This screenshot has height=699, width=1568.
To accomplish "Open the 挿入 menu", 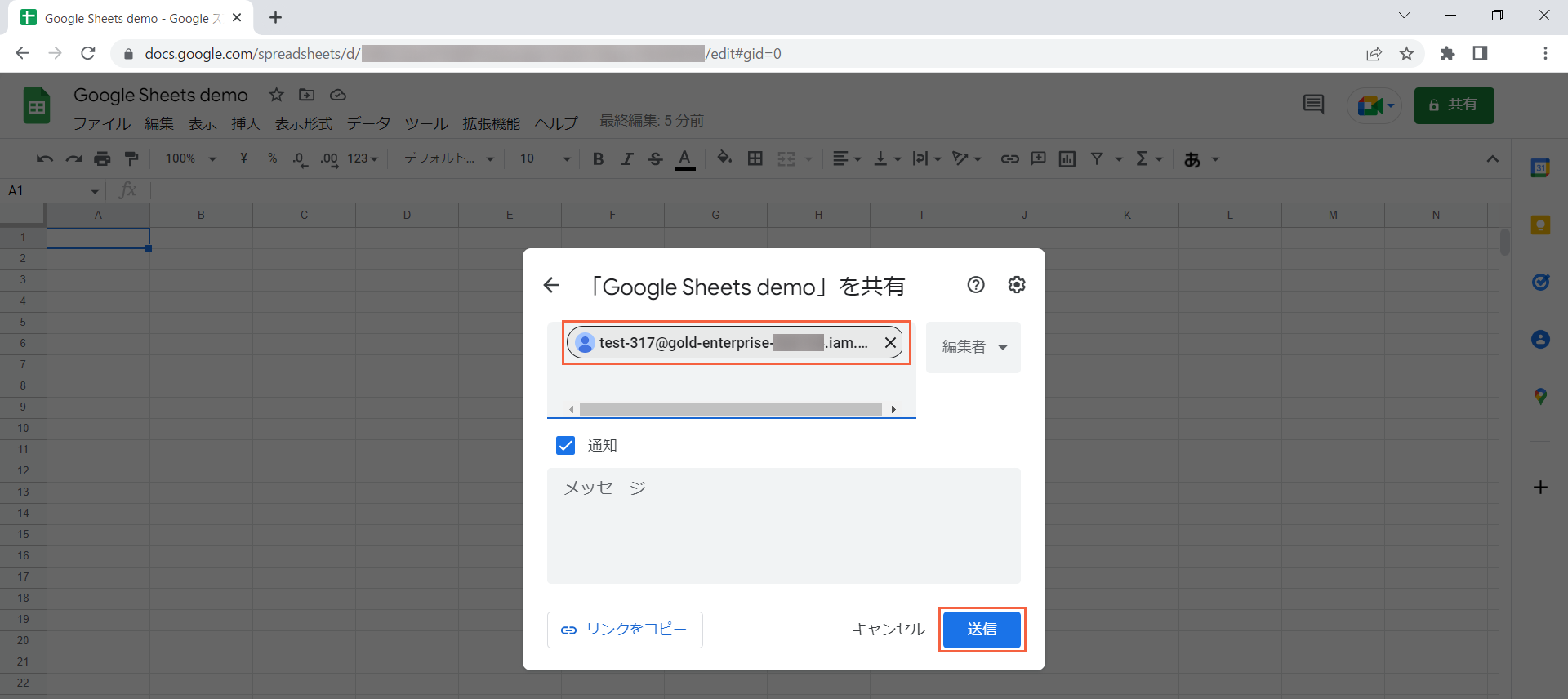I will (x=245, y=123).
